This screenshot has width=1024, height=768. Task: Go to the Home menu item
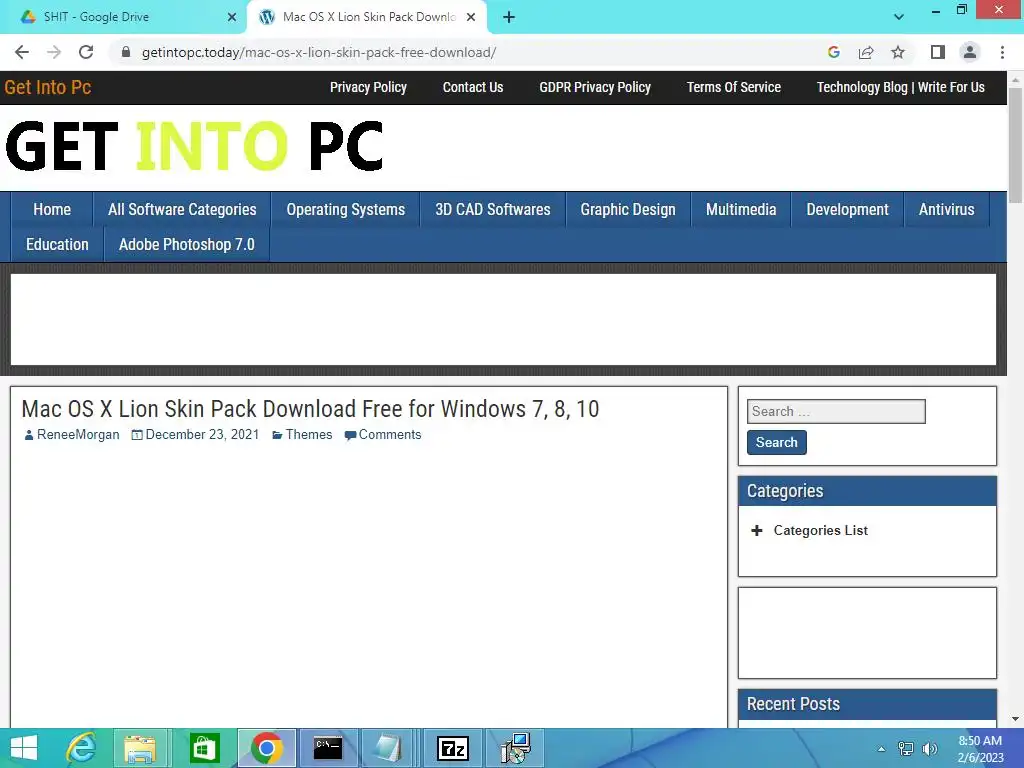coord(52,210)
